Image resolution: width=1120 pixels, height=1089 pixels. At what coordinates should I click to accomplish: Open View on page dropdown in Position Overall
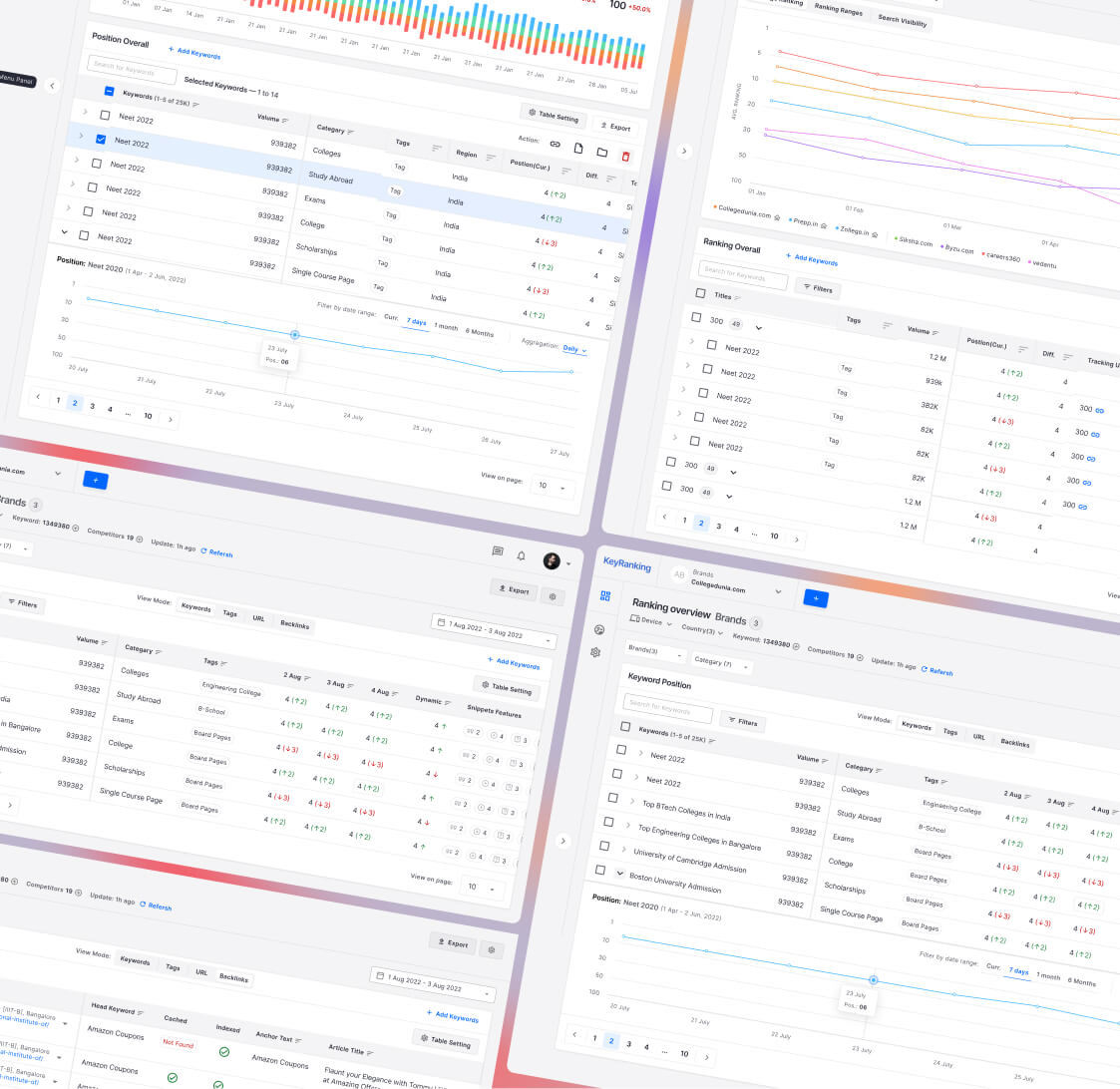(x=553, y=486)
